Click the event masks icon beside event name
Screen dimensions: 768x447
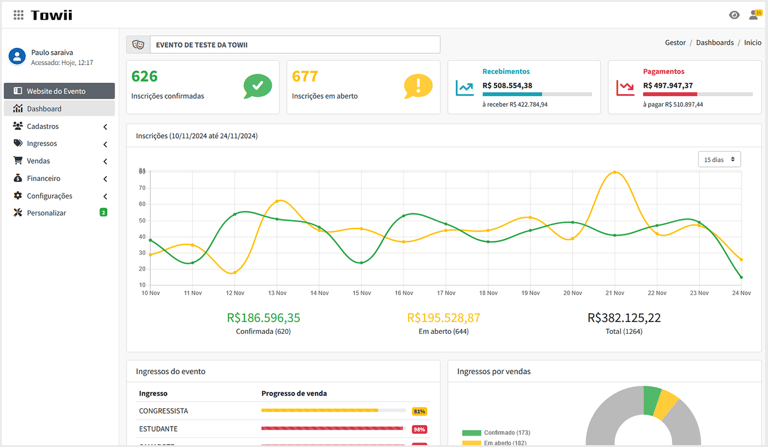pyautogui.click(x=138, y=45)
